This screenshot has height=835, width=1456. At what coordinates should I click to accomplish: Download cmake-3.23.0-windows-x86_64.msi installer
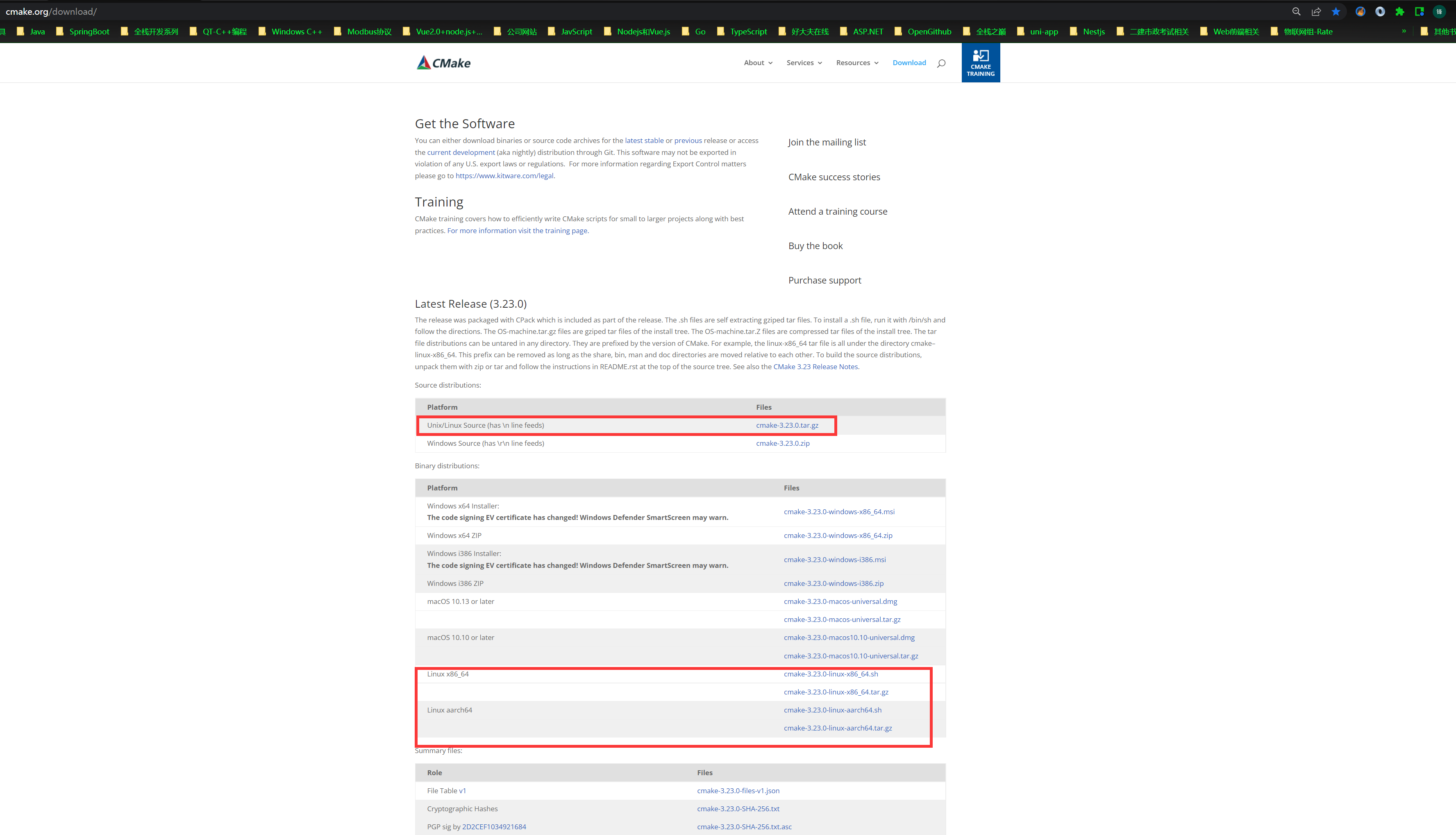[x=839, y=512]
